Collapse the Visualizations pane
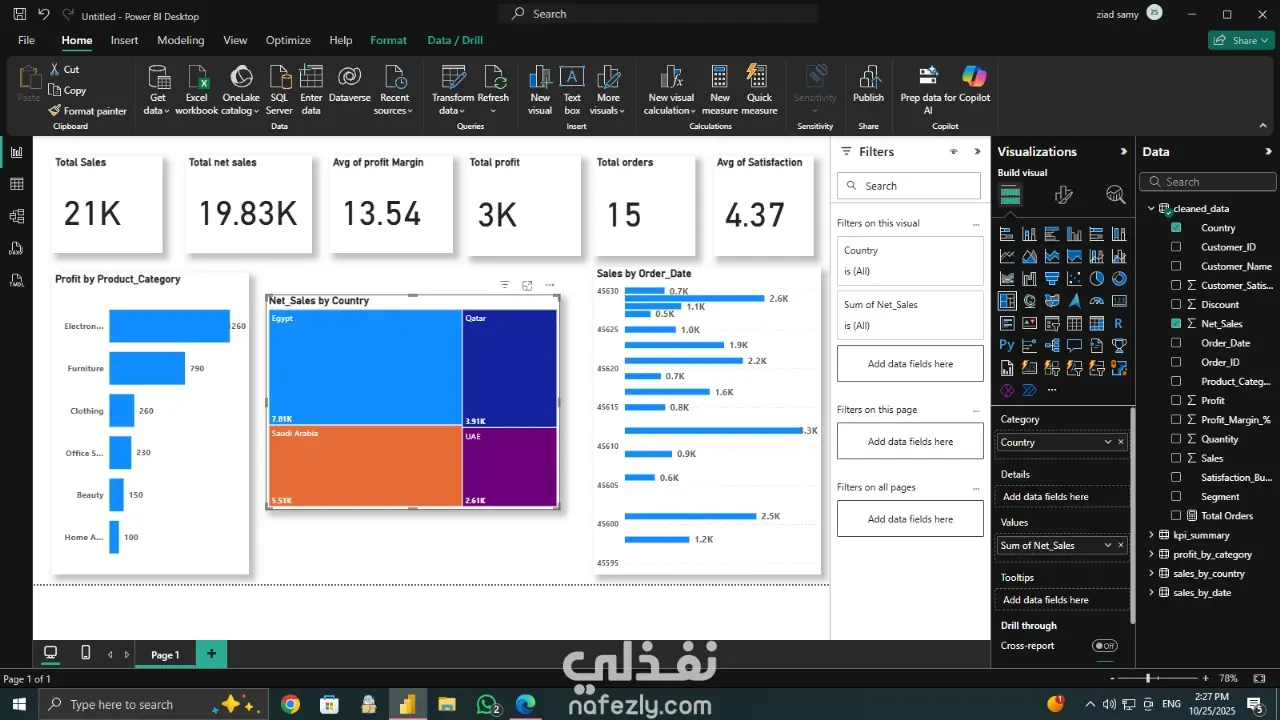1280x720 pixels. (1123, 152)
